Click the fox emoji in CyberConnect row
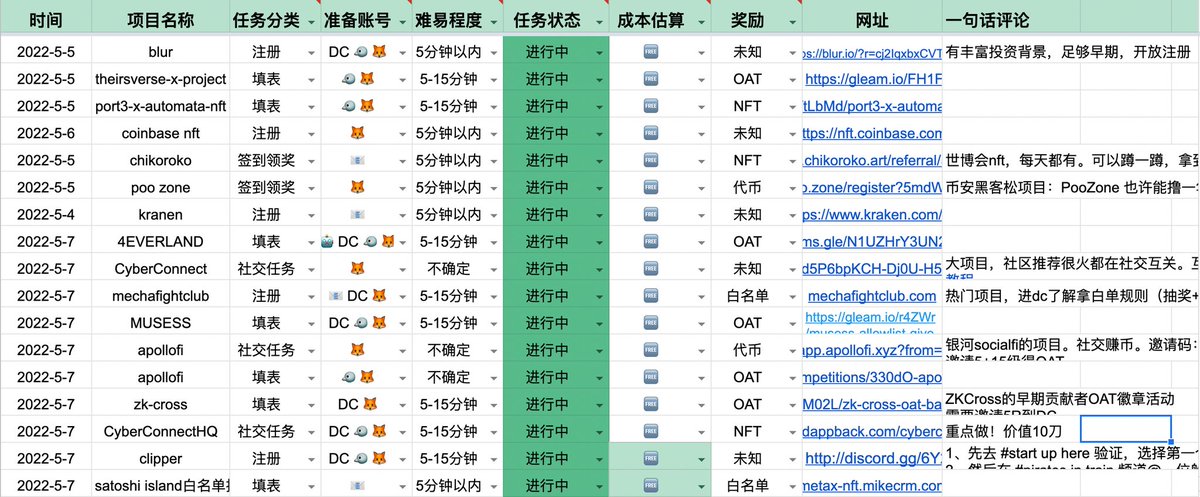 point(358,268)
